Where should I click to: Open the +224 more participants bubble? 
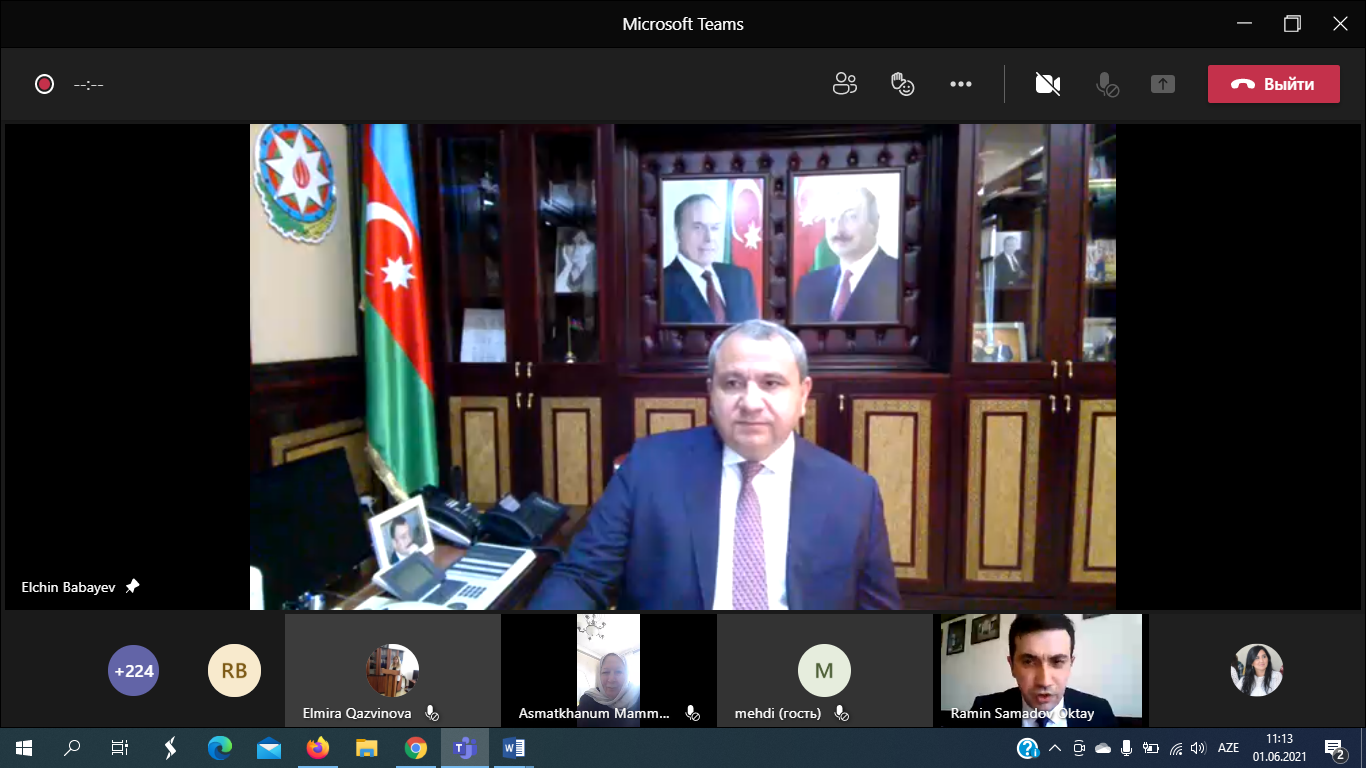coord(133,670)
